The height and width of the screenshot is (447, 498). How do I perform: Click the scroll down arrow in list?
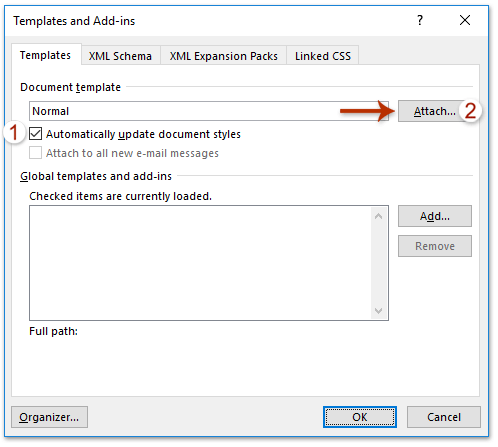(x=378, y=311)
